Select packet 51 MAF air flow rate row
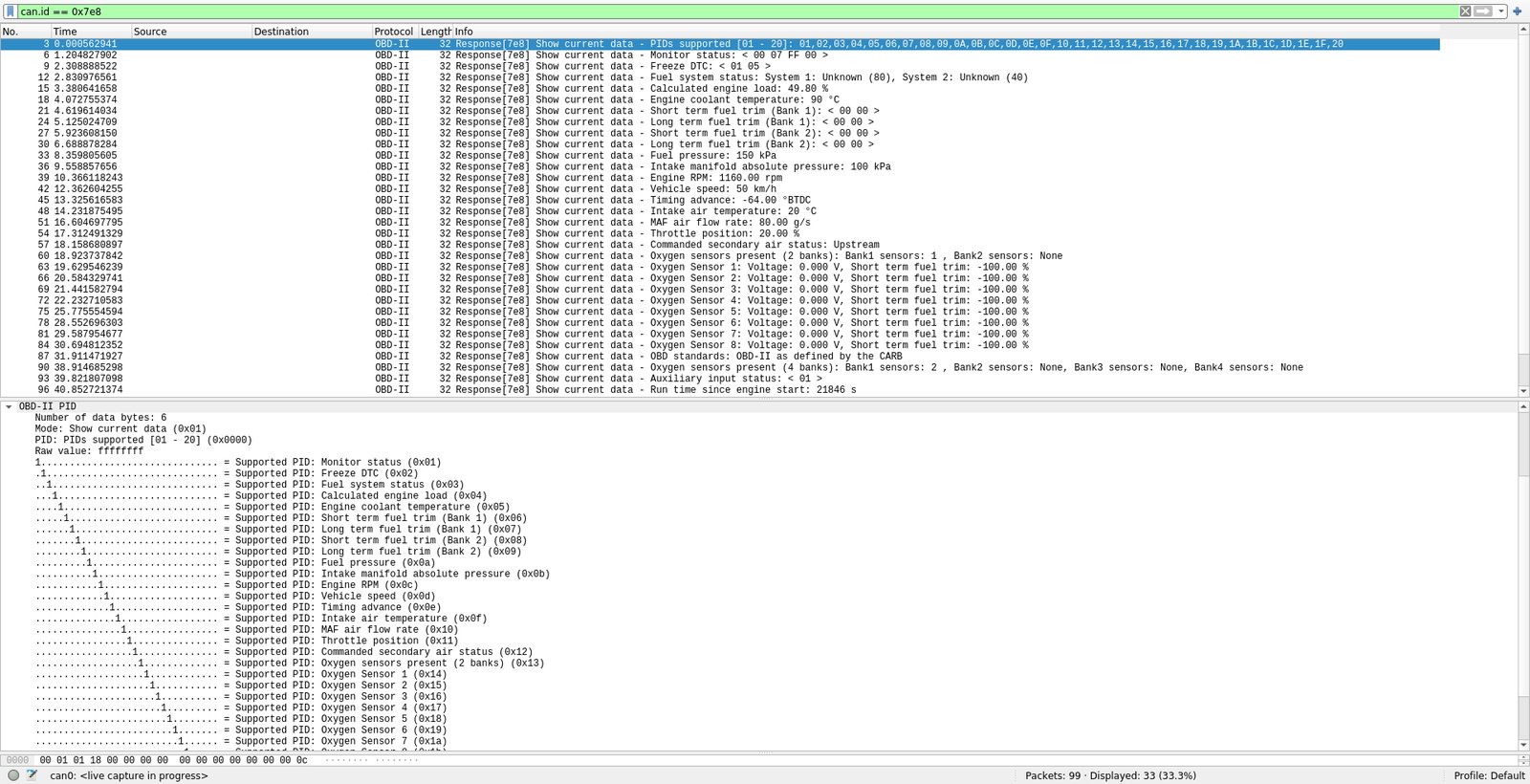Image resolution: width=1530 pixels, height=784 pixels. (x=720, y=223)
